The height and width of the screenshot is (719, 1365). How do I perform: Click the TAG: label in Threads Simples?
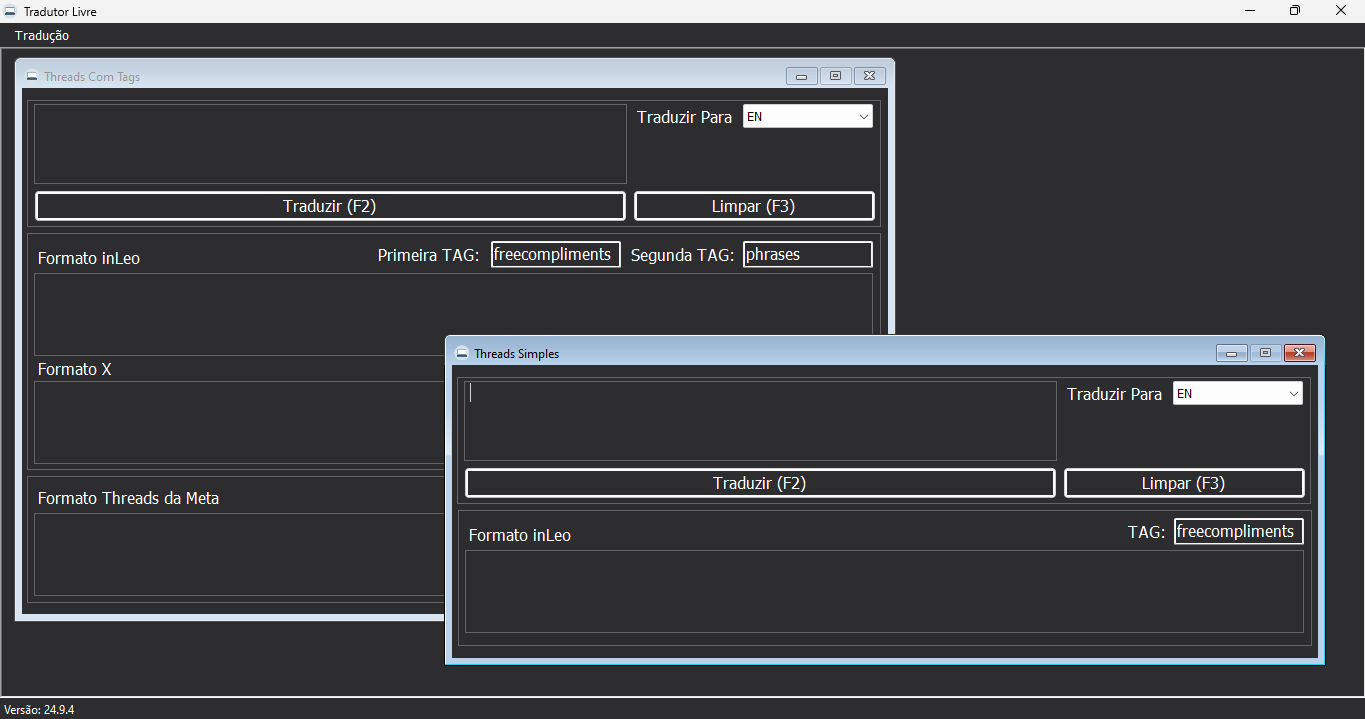1146,532
